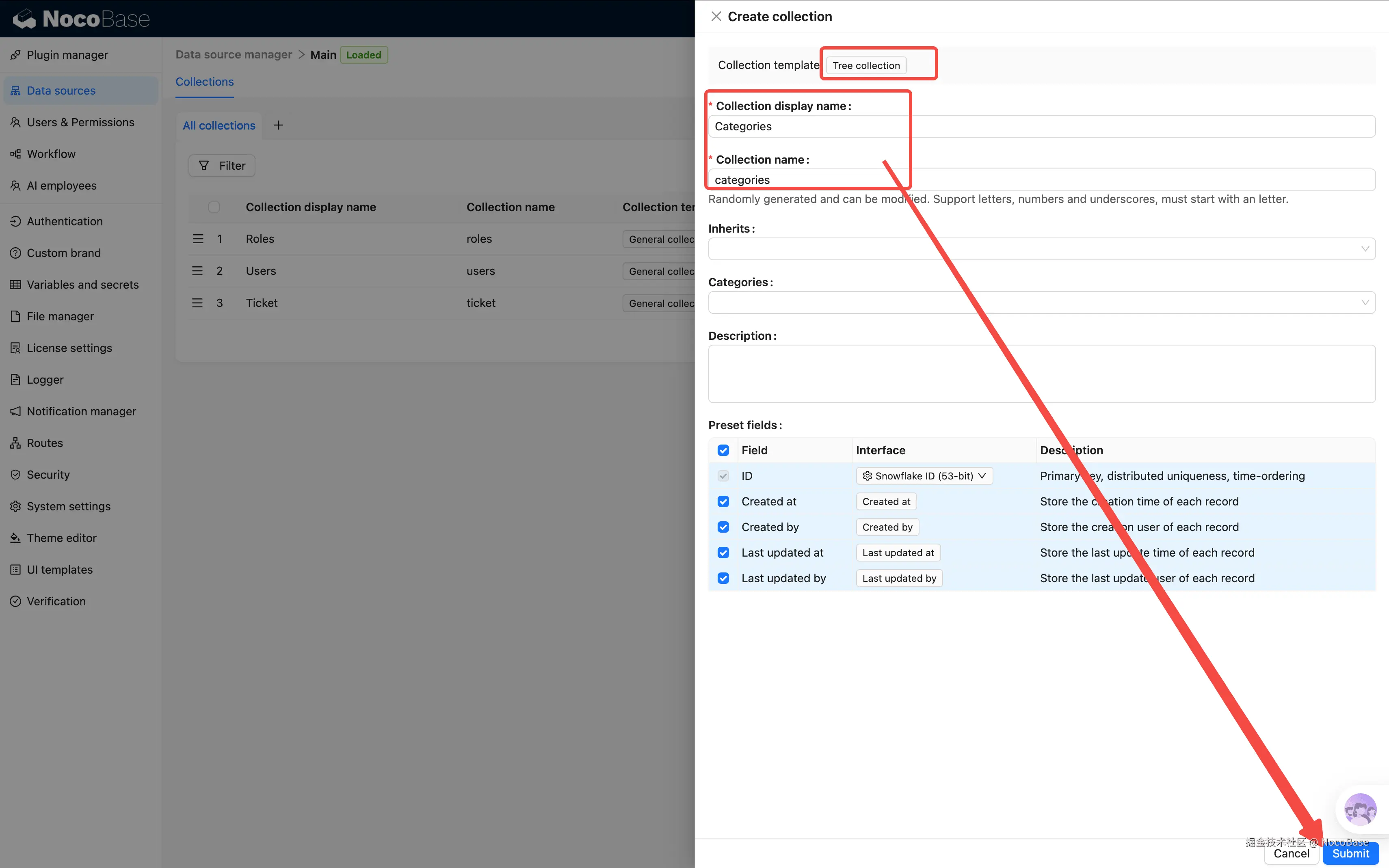Switch to the All collections tab
1389x868 pixels.
(x=219, y=125)
